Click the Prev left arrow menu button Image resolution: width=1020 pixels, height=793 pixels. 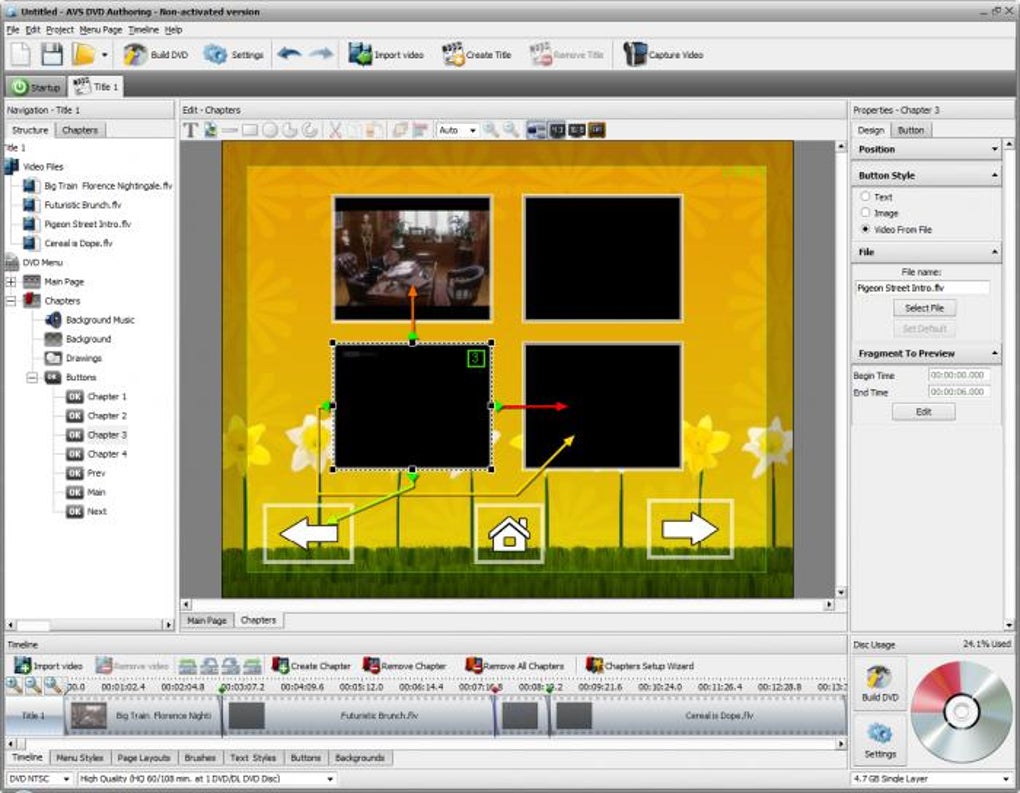[x=308, y=533]
